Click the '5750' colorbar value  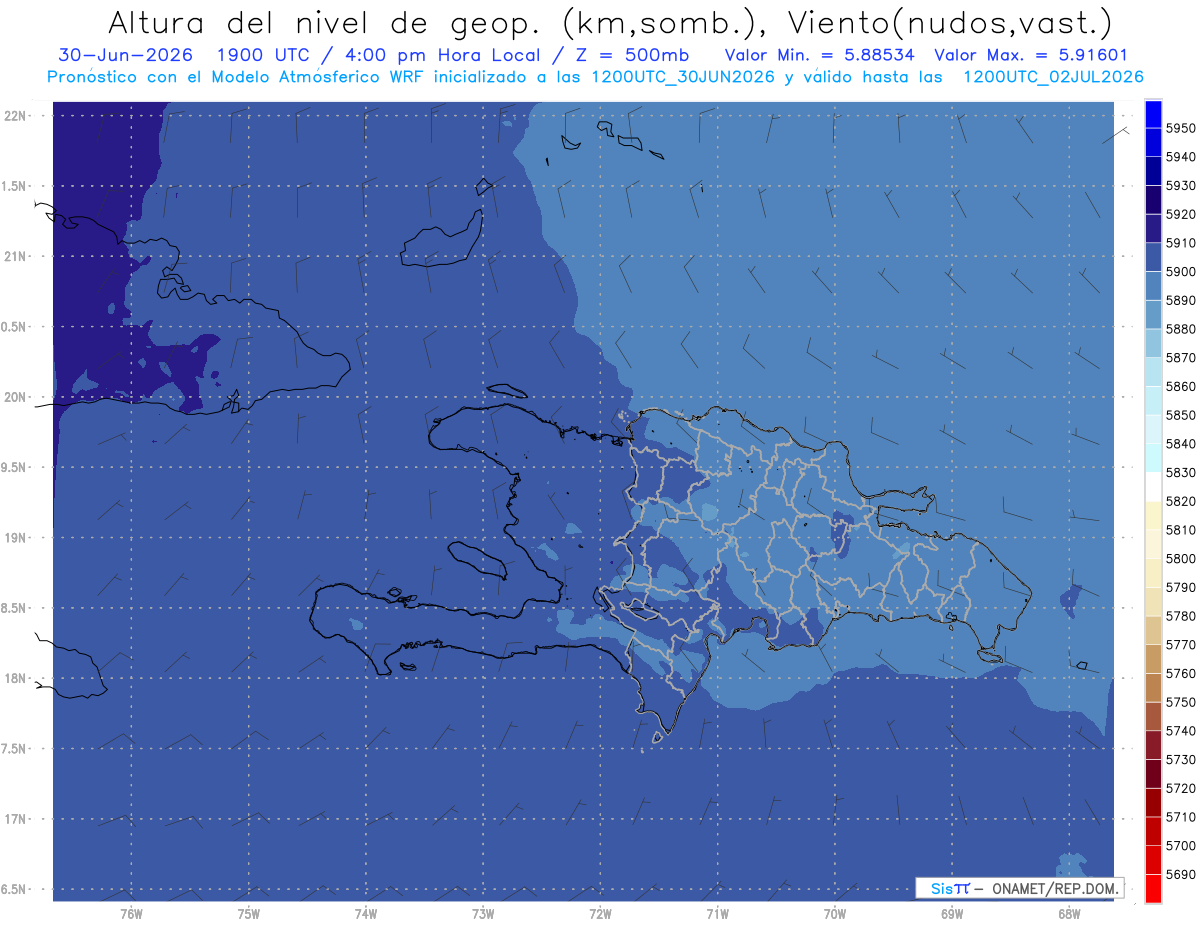pos(1180,702)
